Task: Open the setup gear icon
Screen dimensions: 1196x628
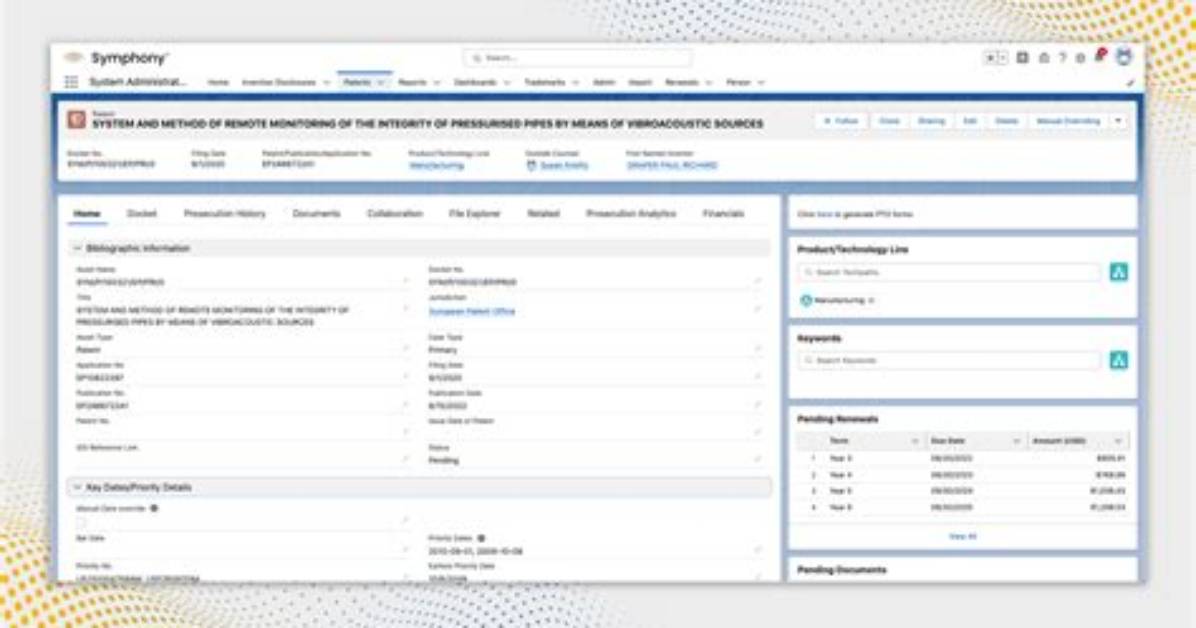Action: coord(1080,58)
